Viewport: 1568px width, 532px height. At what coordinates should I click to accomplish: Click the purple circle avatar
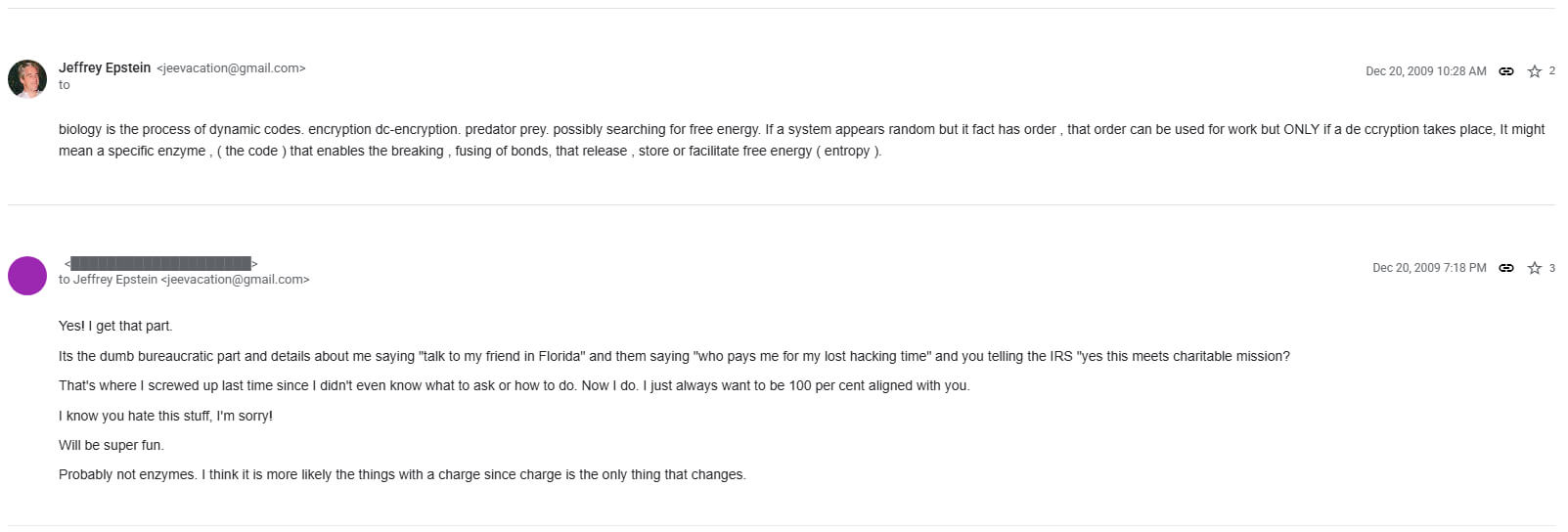[27, 276]
